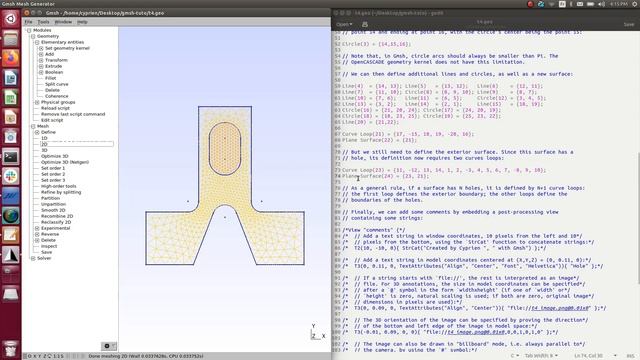Launch Firefox from the dock
Screen dimensions: 640x360
[11, 58]
